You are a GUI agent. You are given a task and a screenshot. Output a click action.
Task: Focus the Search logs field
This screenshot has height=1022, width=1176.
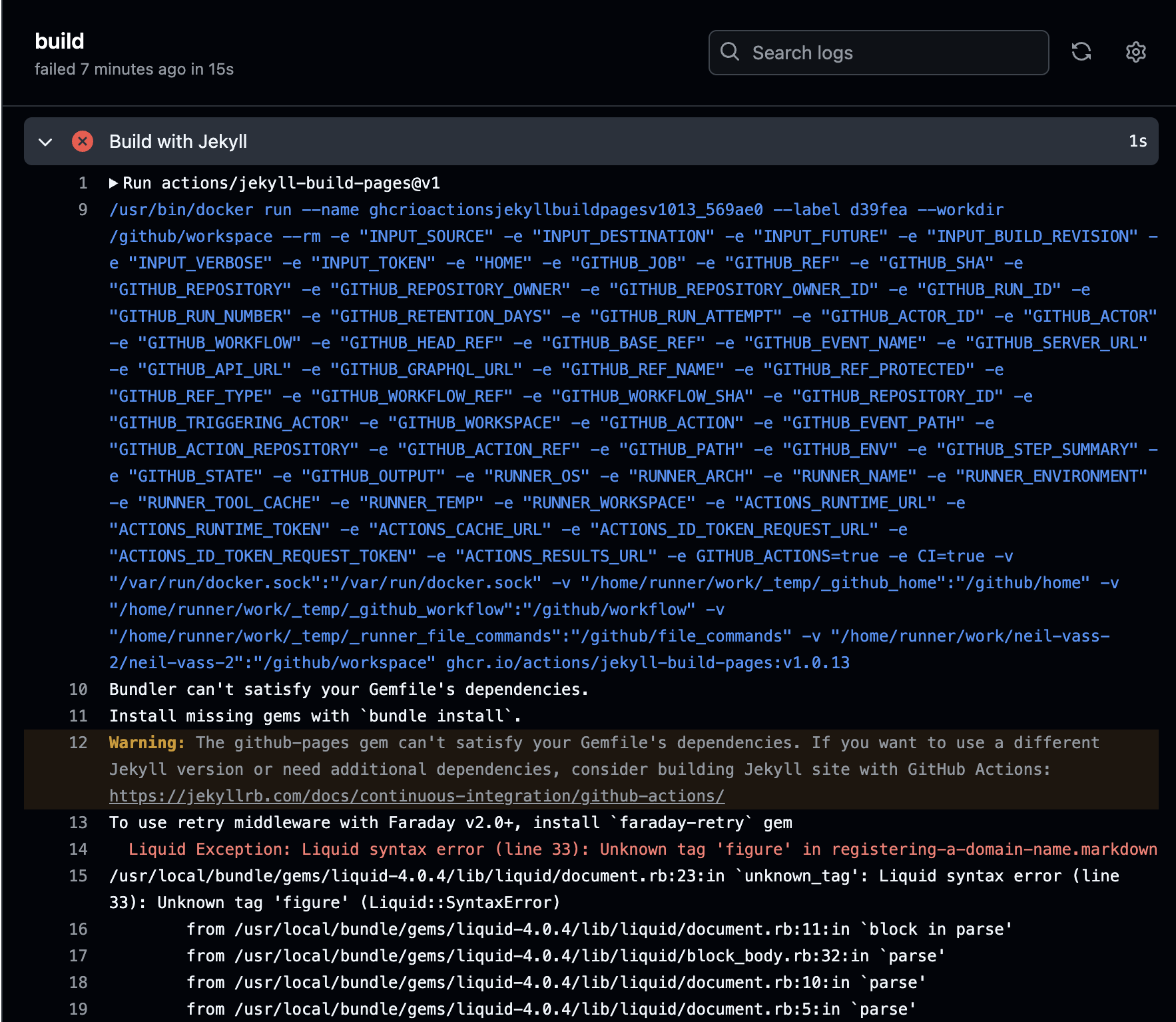(878, 53)
